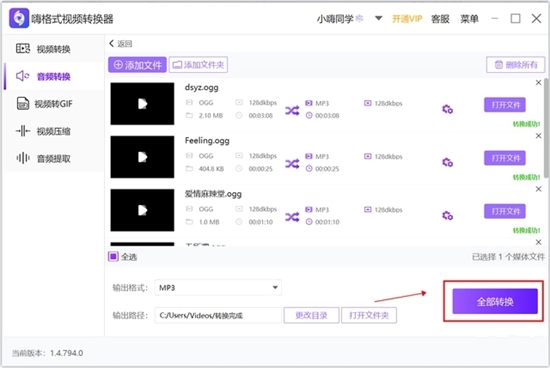Remove 爱情麻辣烫.ogg with its X icon
The height and width of the screenshot is (368, 550).
pos(538,189)
